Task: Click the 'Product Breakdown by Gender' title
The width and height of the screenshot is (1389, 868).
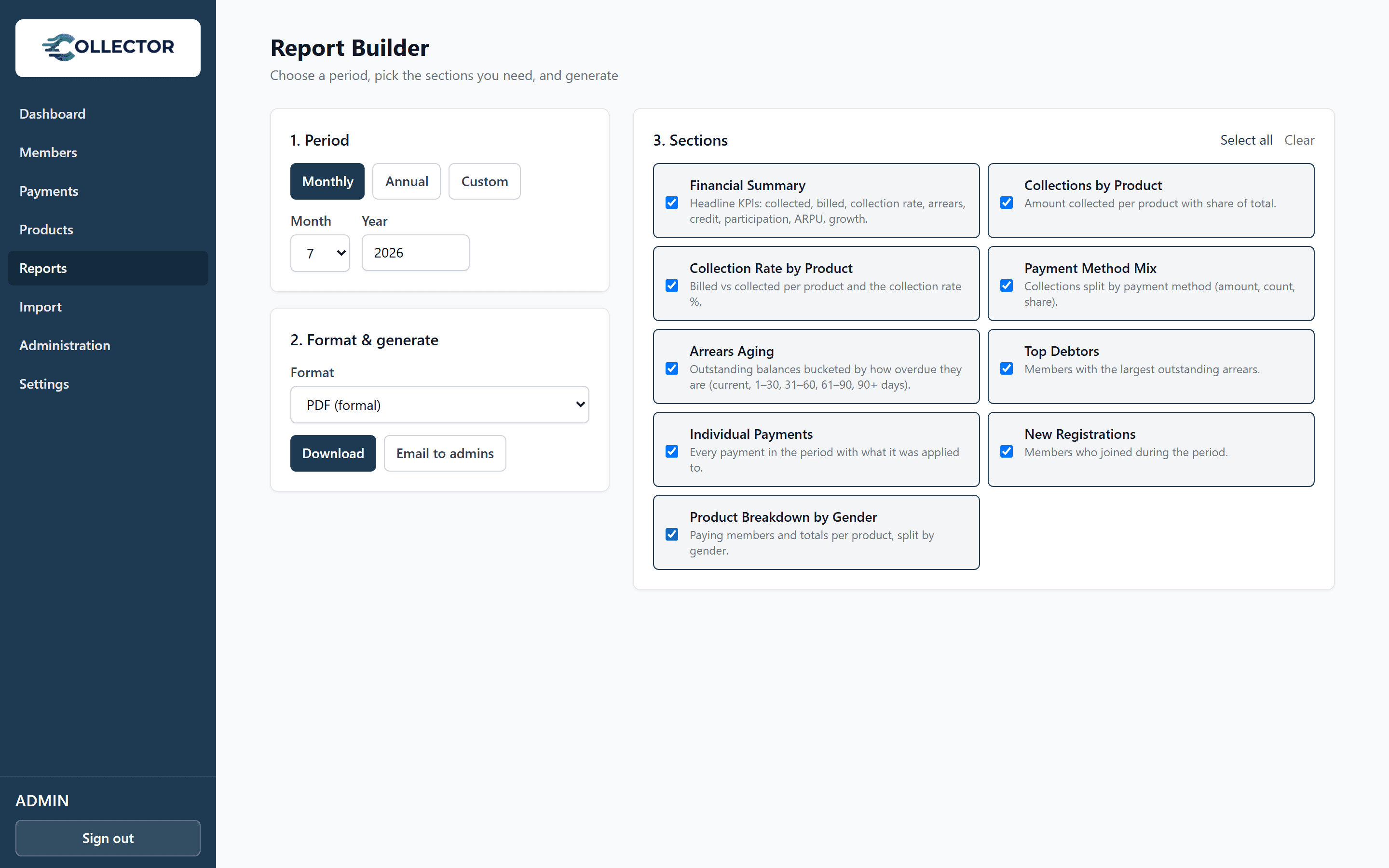Action: 783,517
